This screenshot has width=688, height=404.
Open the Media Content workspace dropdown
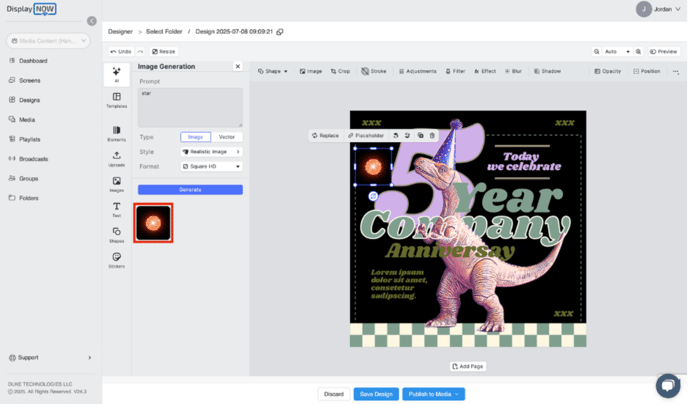(x=48, y=41)
